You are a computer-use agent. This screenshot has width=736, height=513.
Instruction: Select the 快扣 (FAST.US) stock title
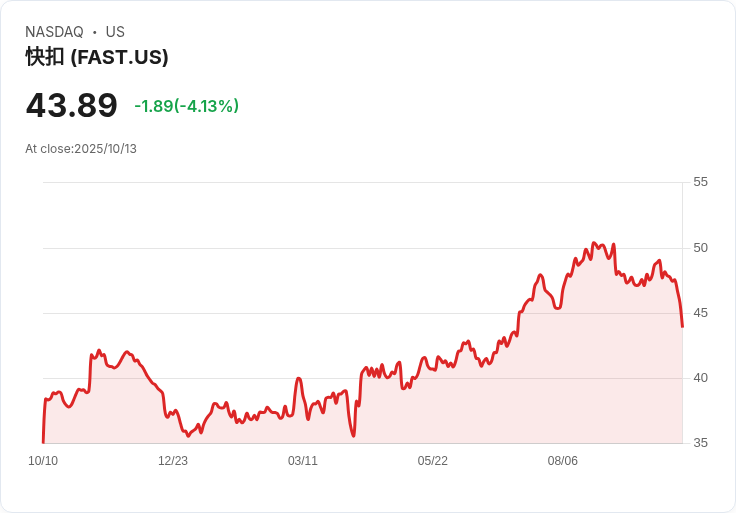pos(97,57)
